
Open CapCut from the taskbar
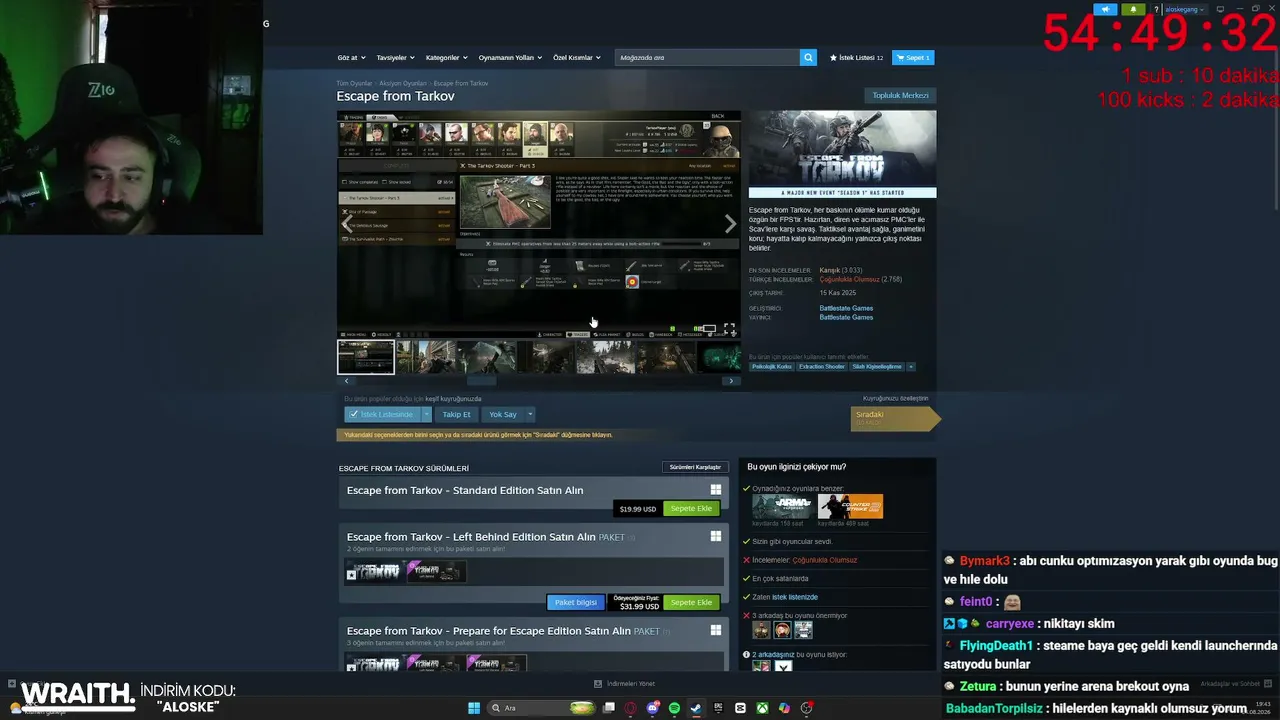(x=740, y=708)
